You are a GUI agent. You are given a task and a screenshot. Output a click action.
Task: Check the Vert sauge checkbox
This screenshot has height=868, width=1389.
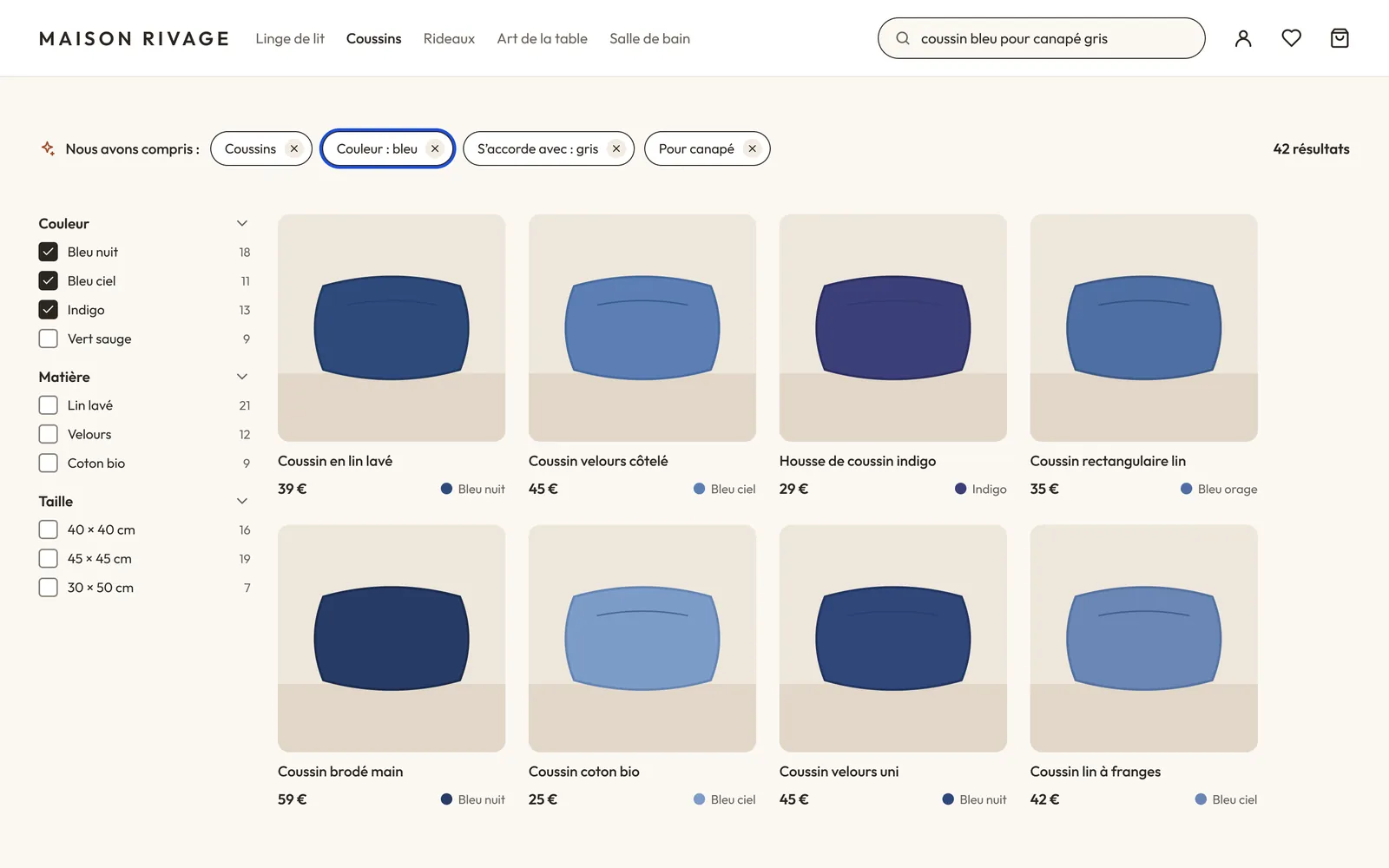49,339
